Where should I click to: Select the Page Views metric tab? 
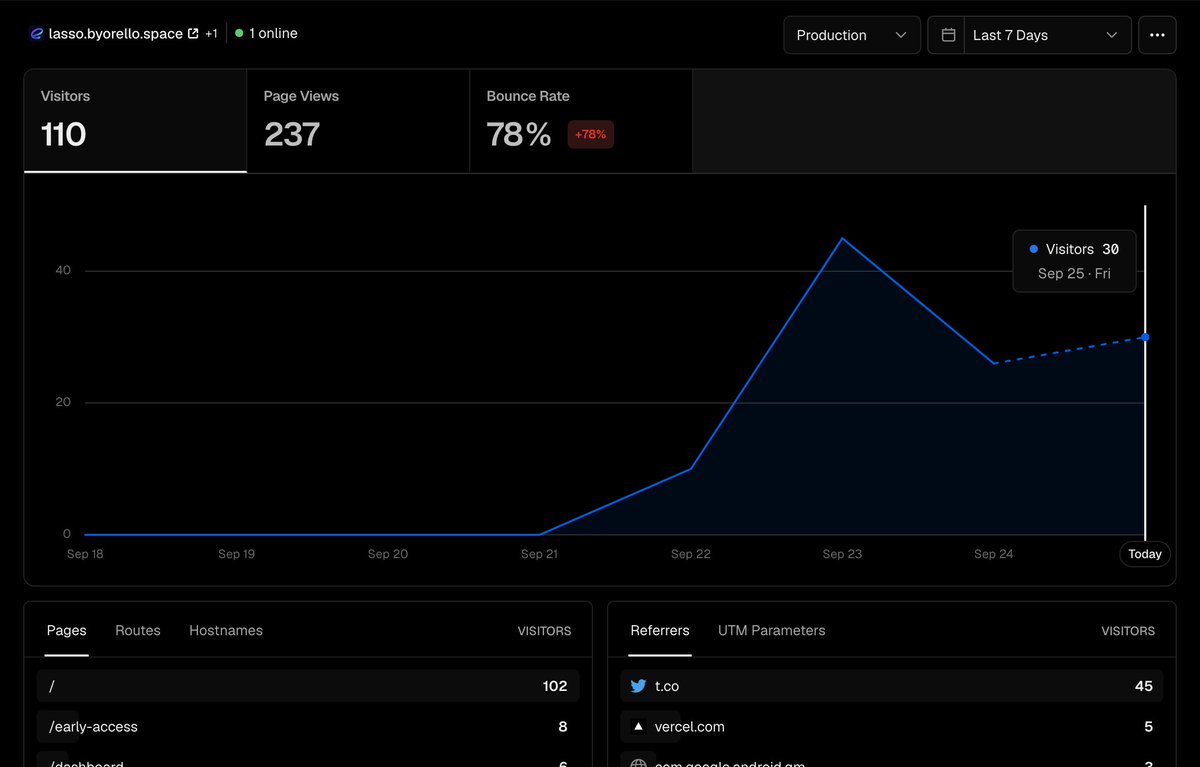[x=358, y=121]
